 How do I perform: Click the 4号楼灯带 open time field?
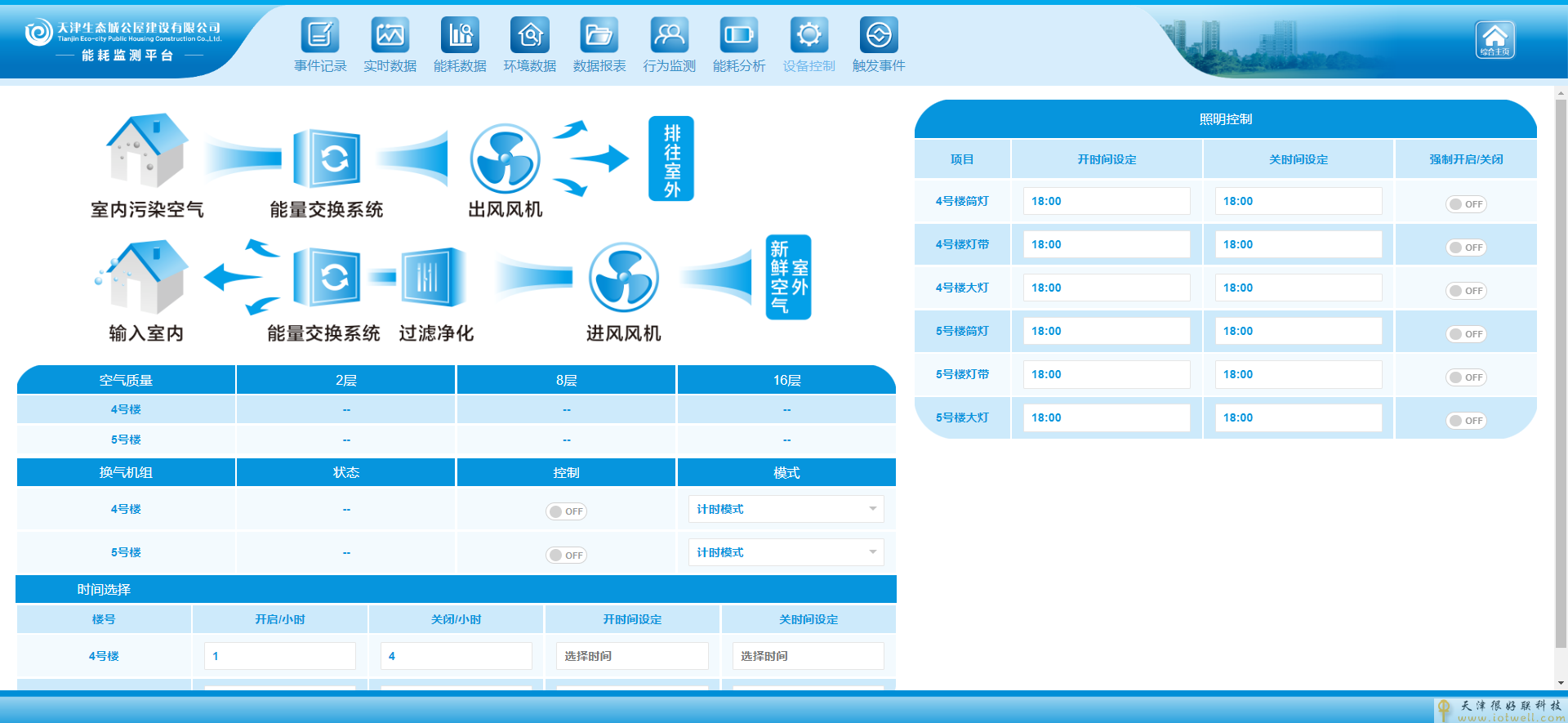point(1106,244)
